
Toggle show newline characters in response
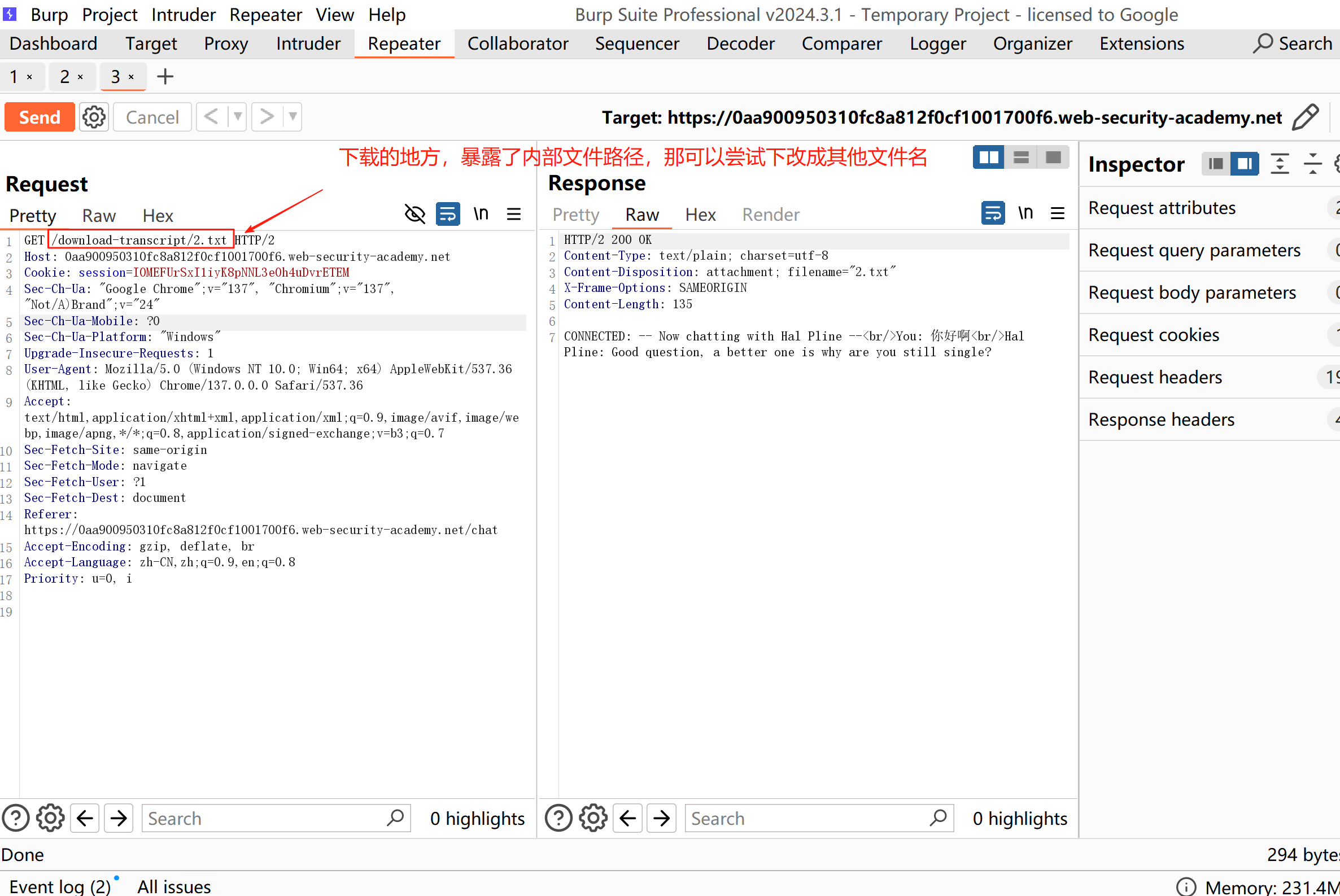click(1025, 213)
